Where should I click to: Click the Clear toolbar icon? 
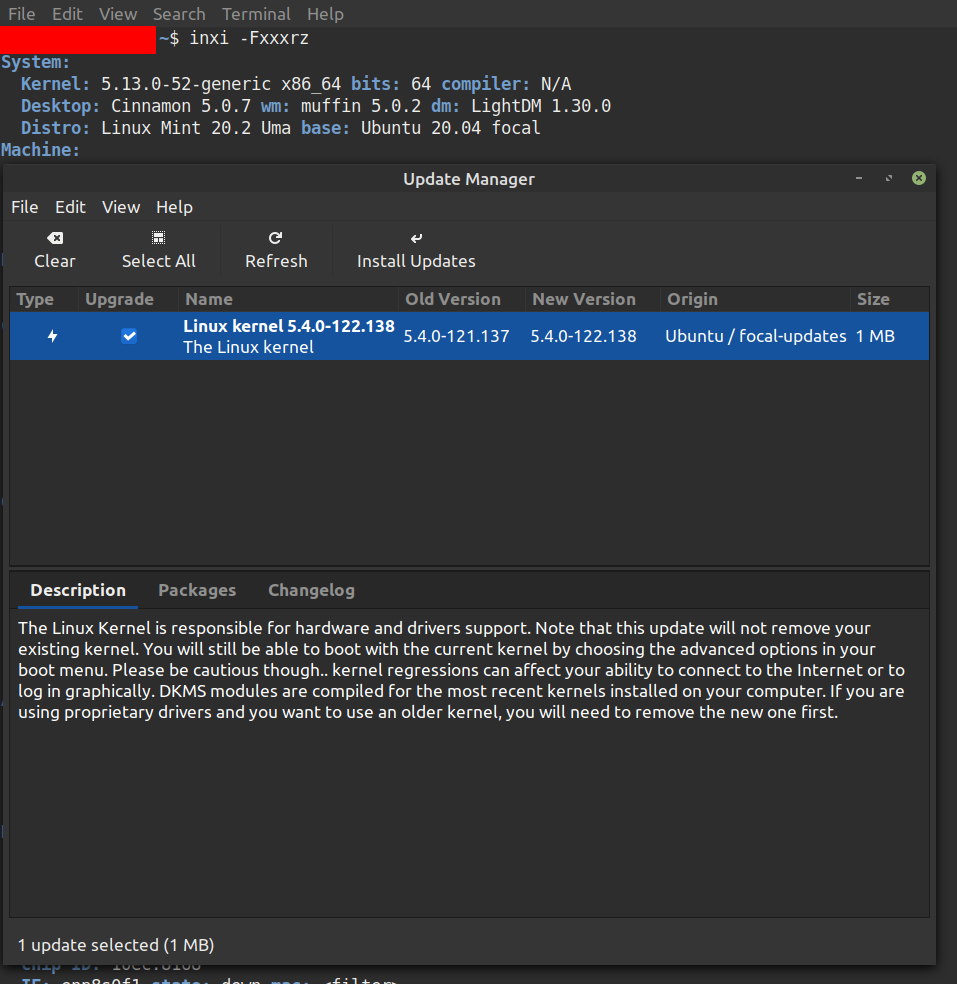[55, 238]
